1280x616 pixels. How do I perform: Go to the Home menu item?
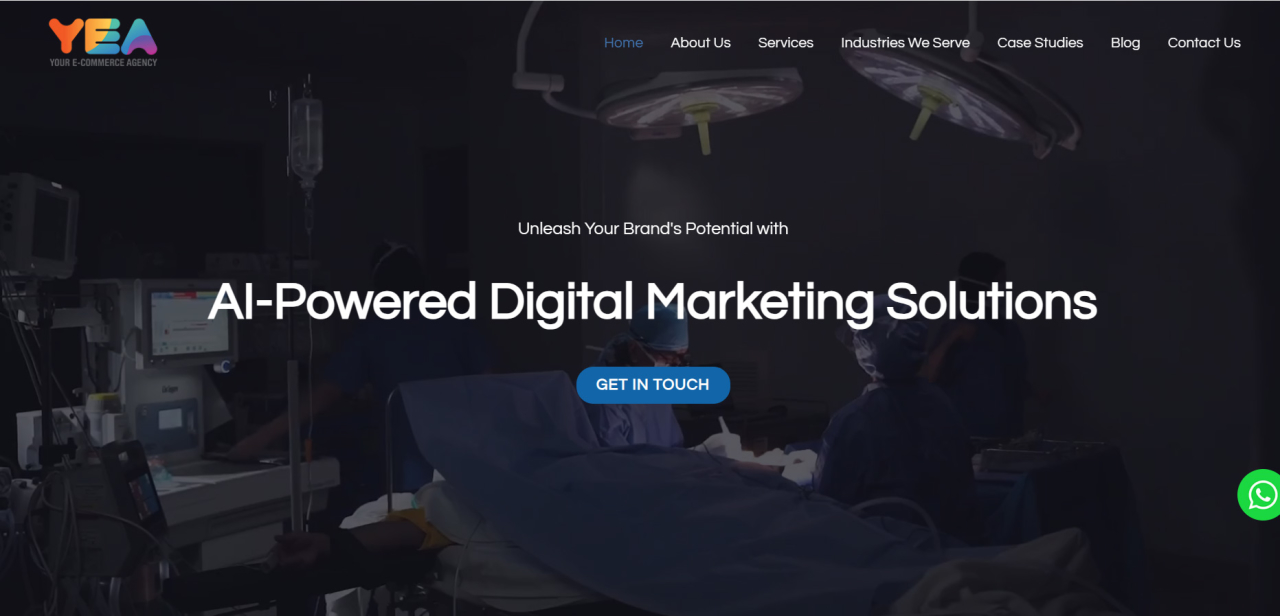[x=623, y=42]
